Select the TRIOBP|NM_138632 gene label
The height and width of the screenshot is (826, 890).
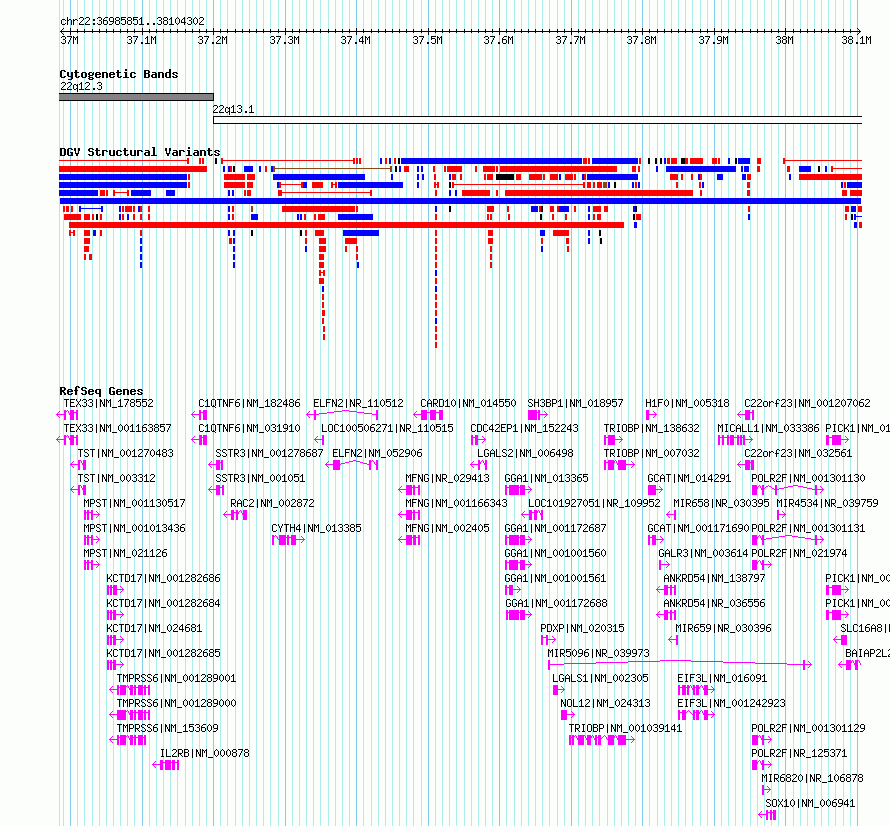pos(651,428)
